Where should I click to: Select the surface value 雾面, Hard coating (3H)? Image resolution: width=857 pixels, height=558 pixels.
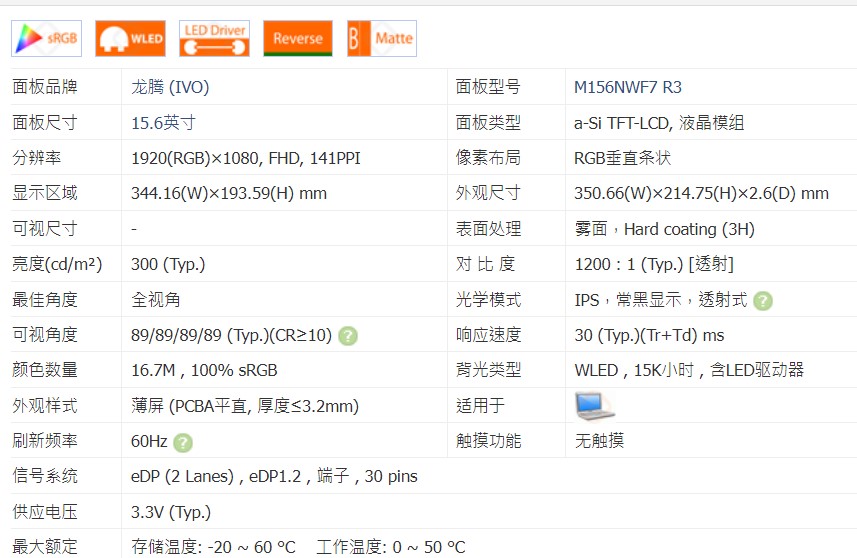click(x=664, y=229)
